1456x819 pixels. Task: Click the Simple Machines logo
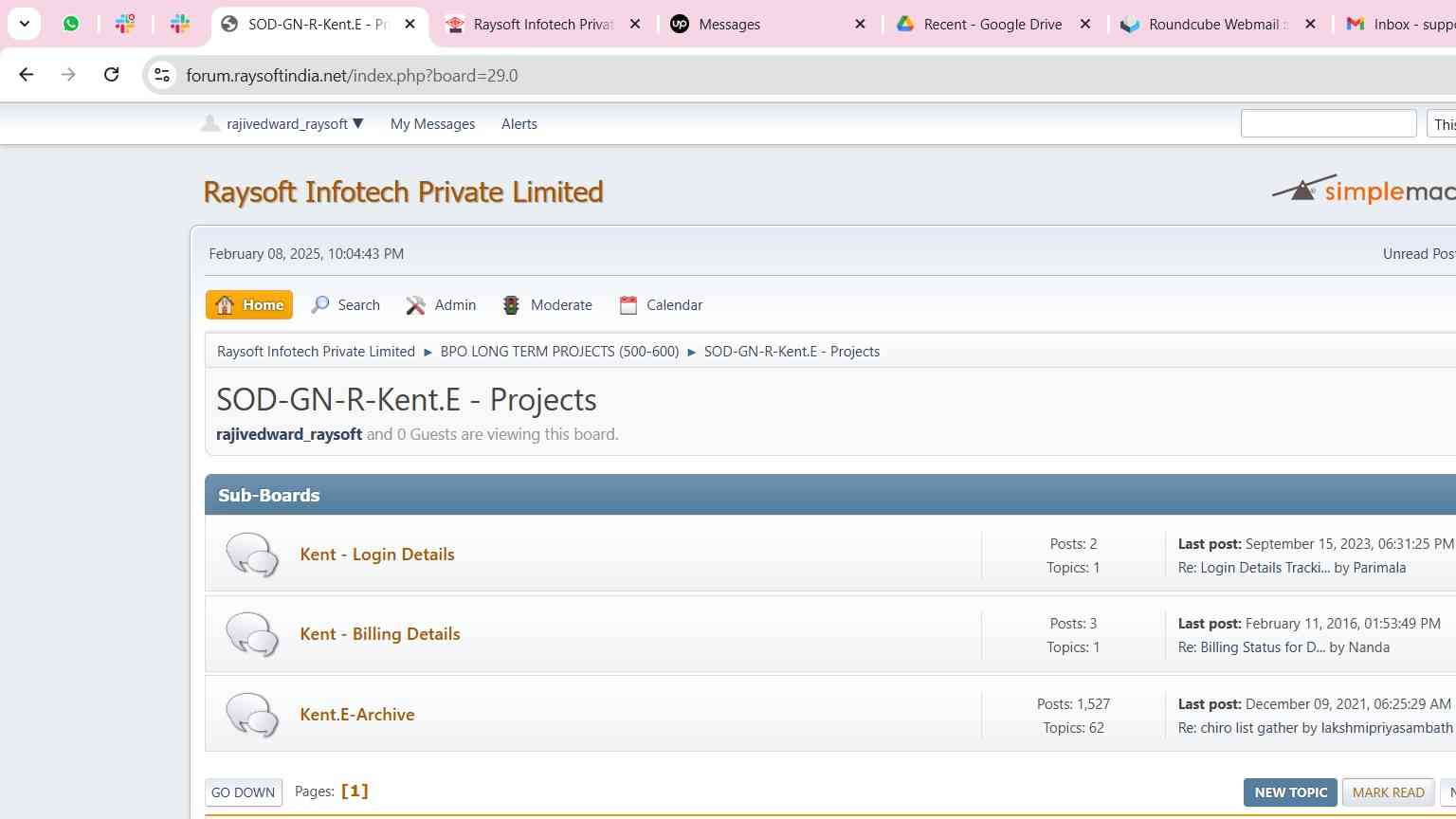tap(1363, 190)
